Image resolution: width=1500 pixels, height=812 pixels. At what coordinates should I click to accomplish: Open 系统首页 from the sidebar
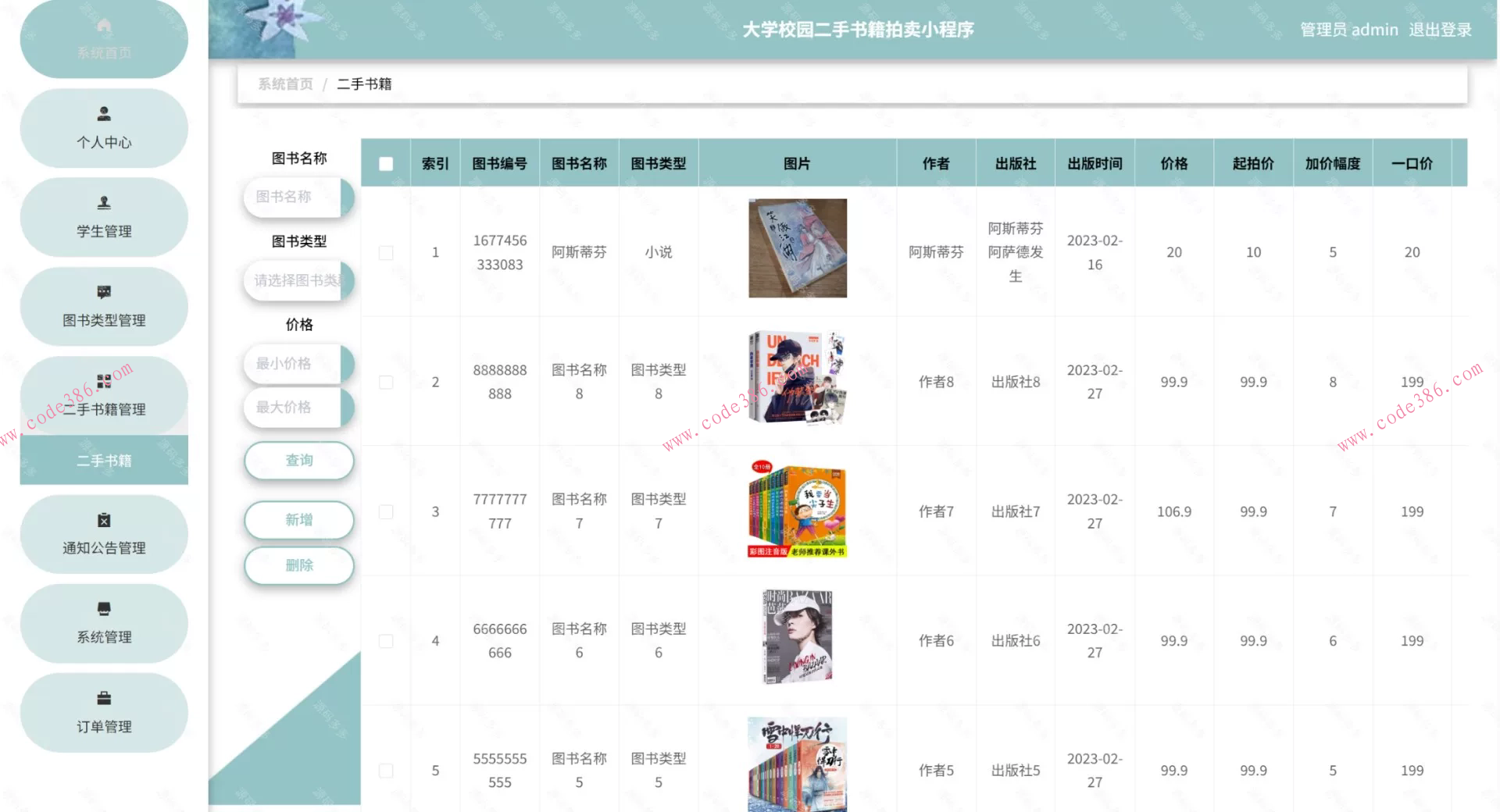pyautogui.click(x=103, y=39)
